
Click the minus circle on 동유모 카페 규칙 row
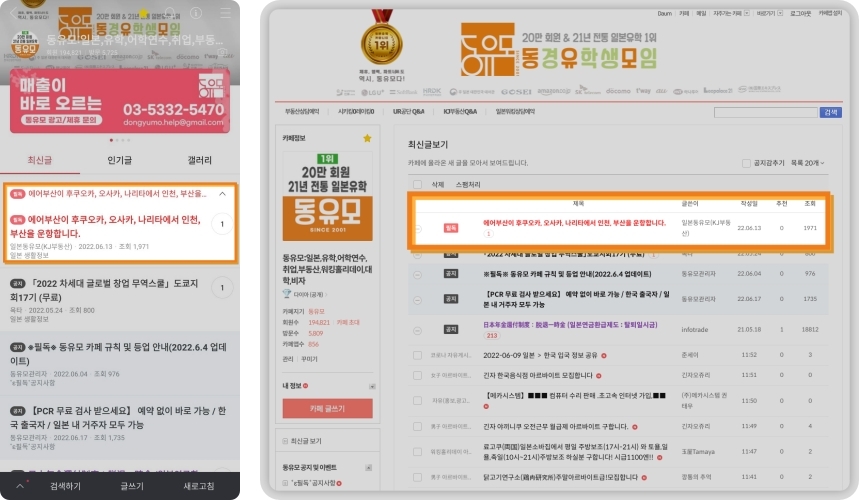(x=417, y=274)
